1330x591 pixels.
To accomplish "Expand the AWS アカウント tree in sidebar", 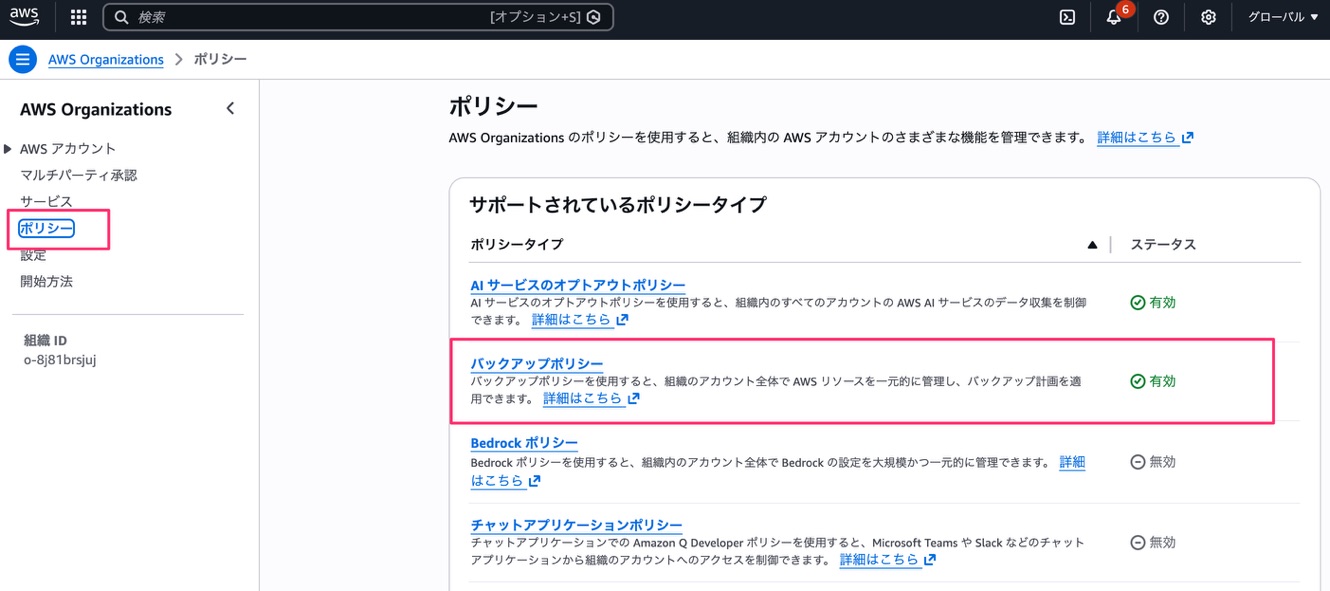I will click(10, 147).
